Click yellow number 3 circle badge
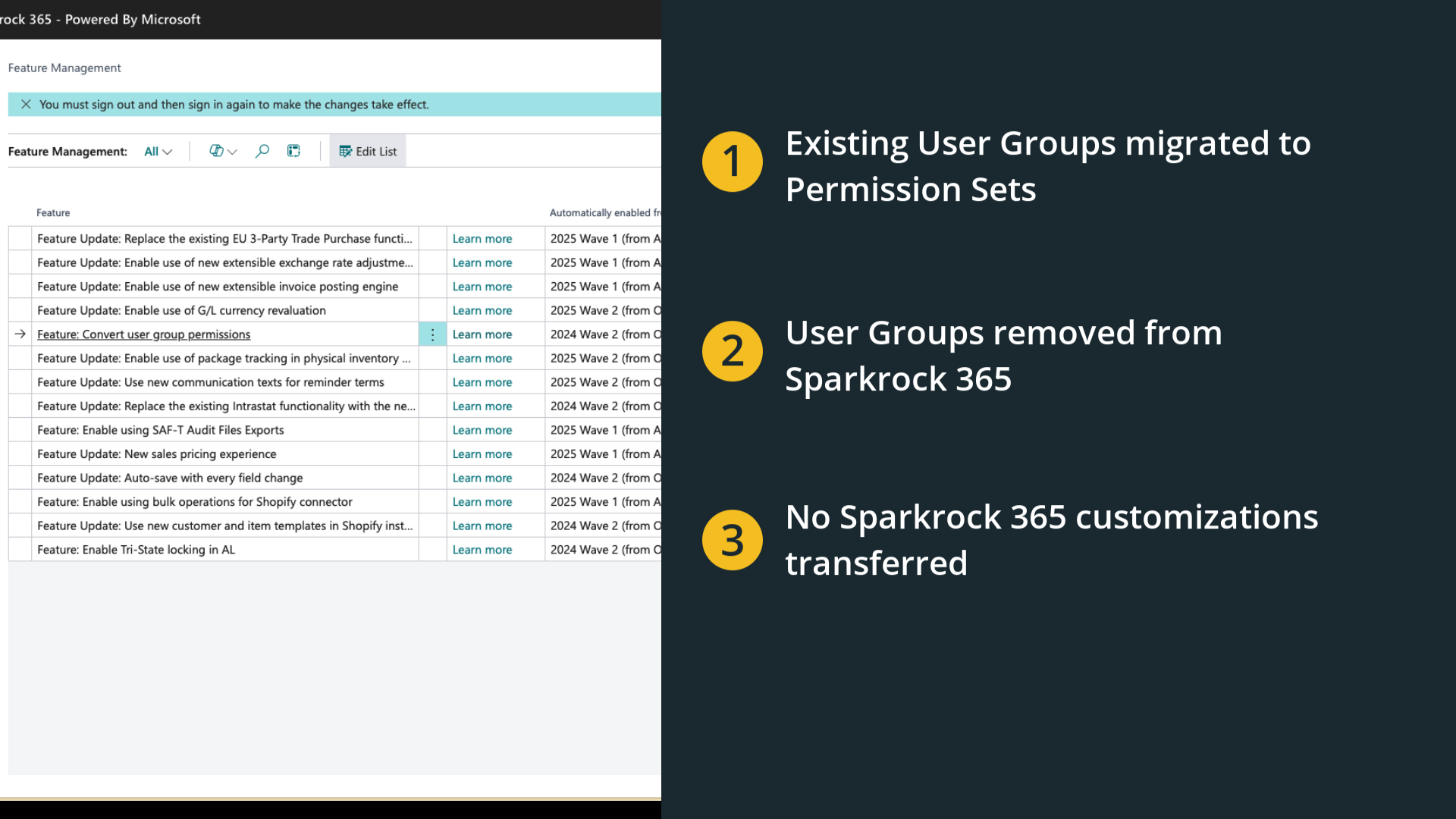 (x=732, y=540)
